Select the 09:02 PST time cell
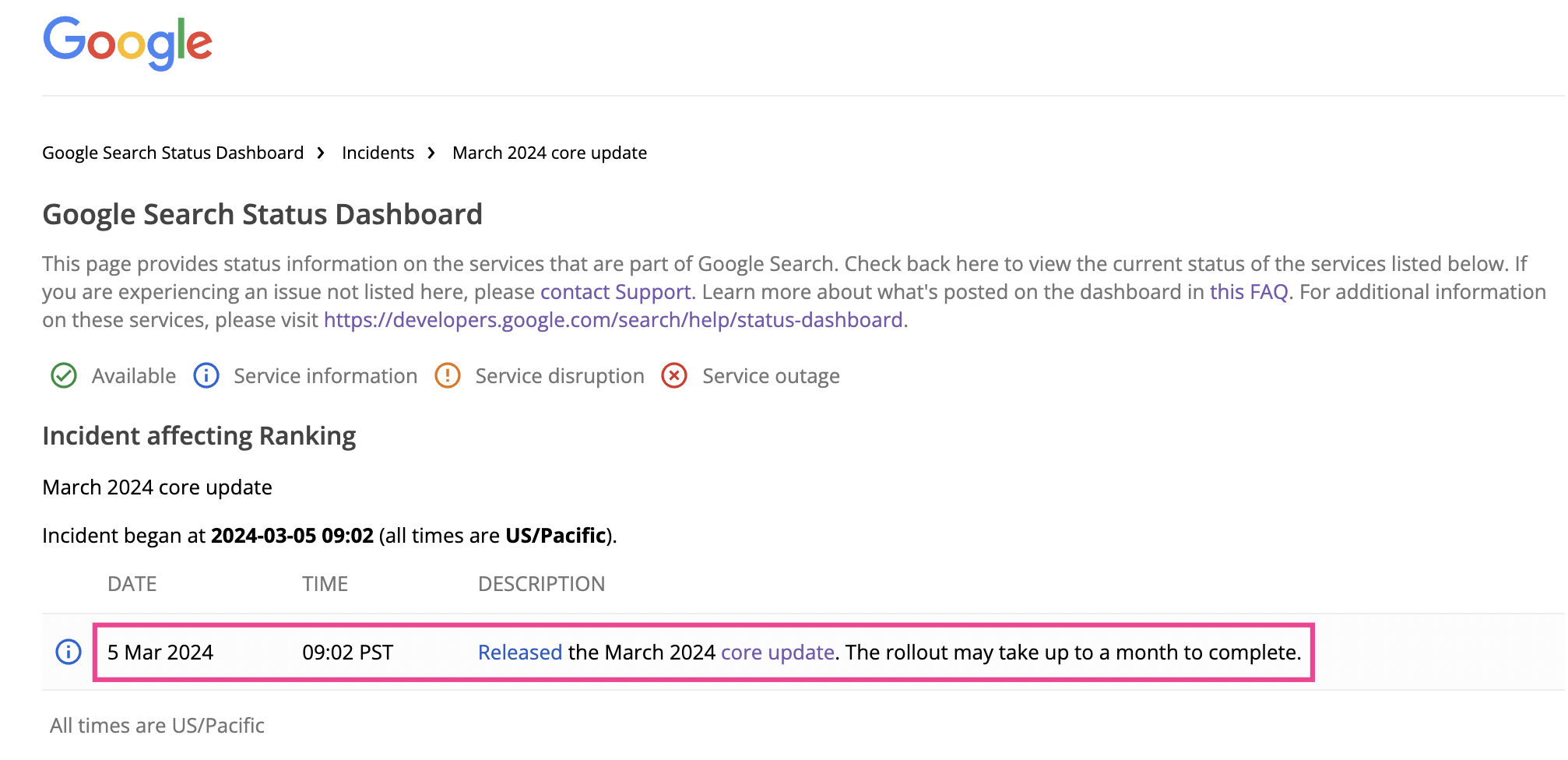 (348, 653)
